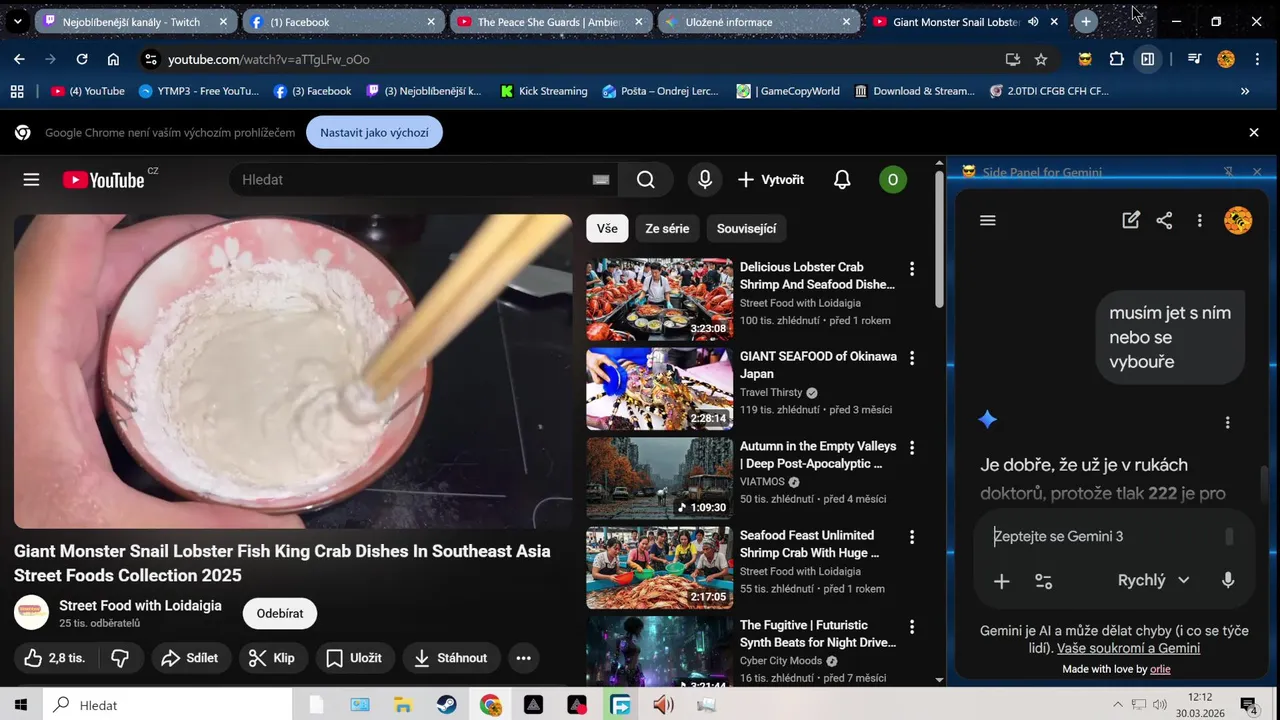Screen dimensions: 1280x720
Task: Open the green YouTube account avatar
Action: click(x=892, y=180)
